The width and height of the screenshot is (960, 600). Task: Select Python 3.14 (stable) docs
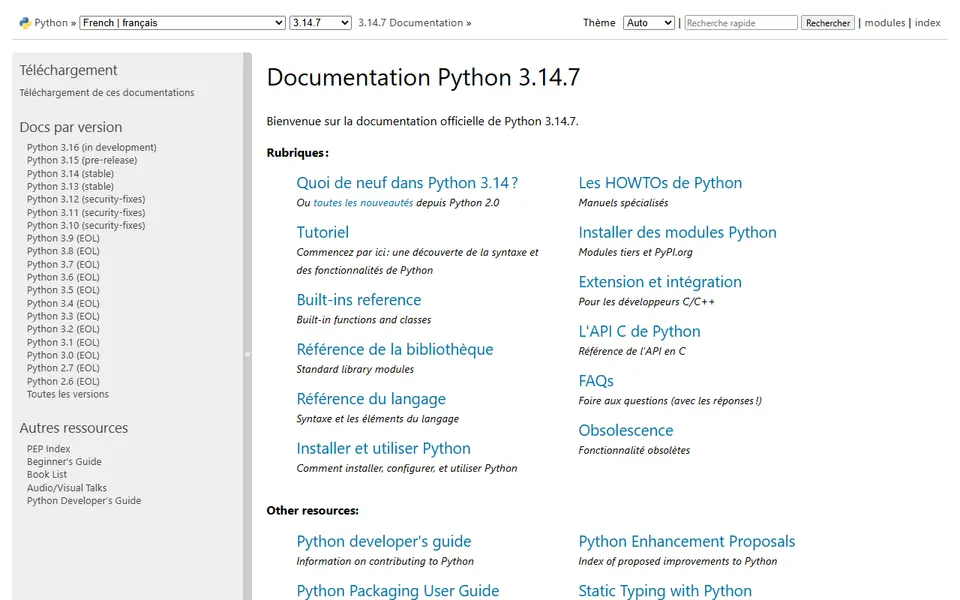(70, 174)
